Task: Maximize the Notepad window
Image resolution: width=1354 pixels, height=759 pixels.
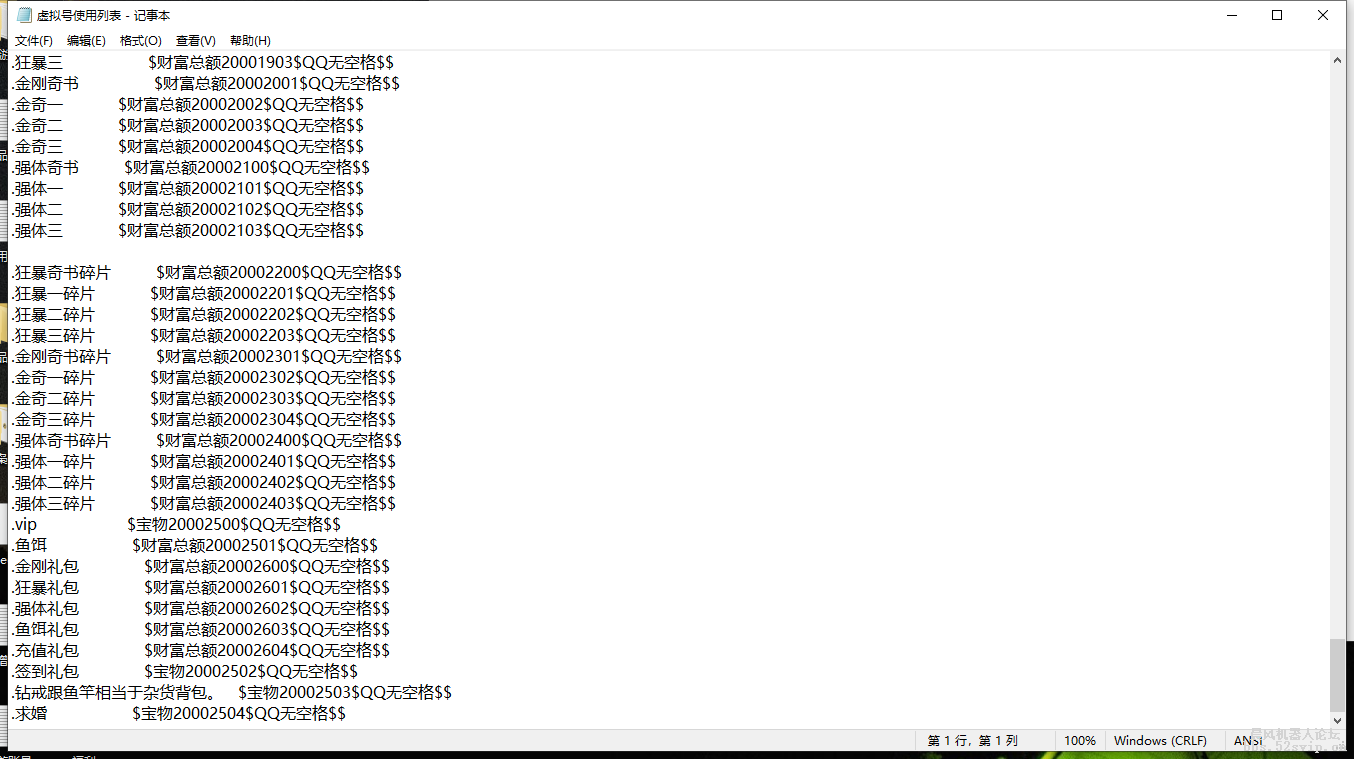Action: (x=1277, y=15)
